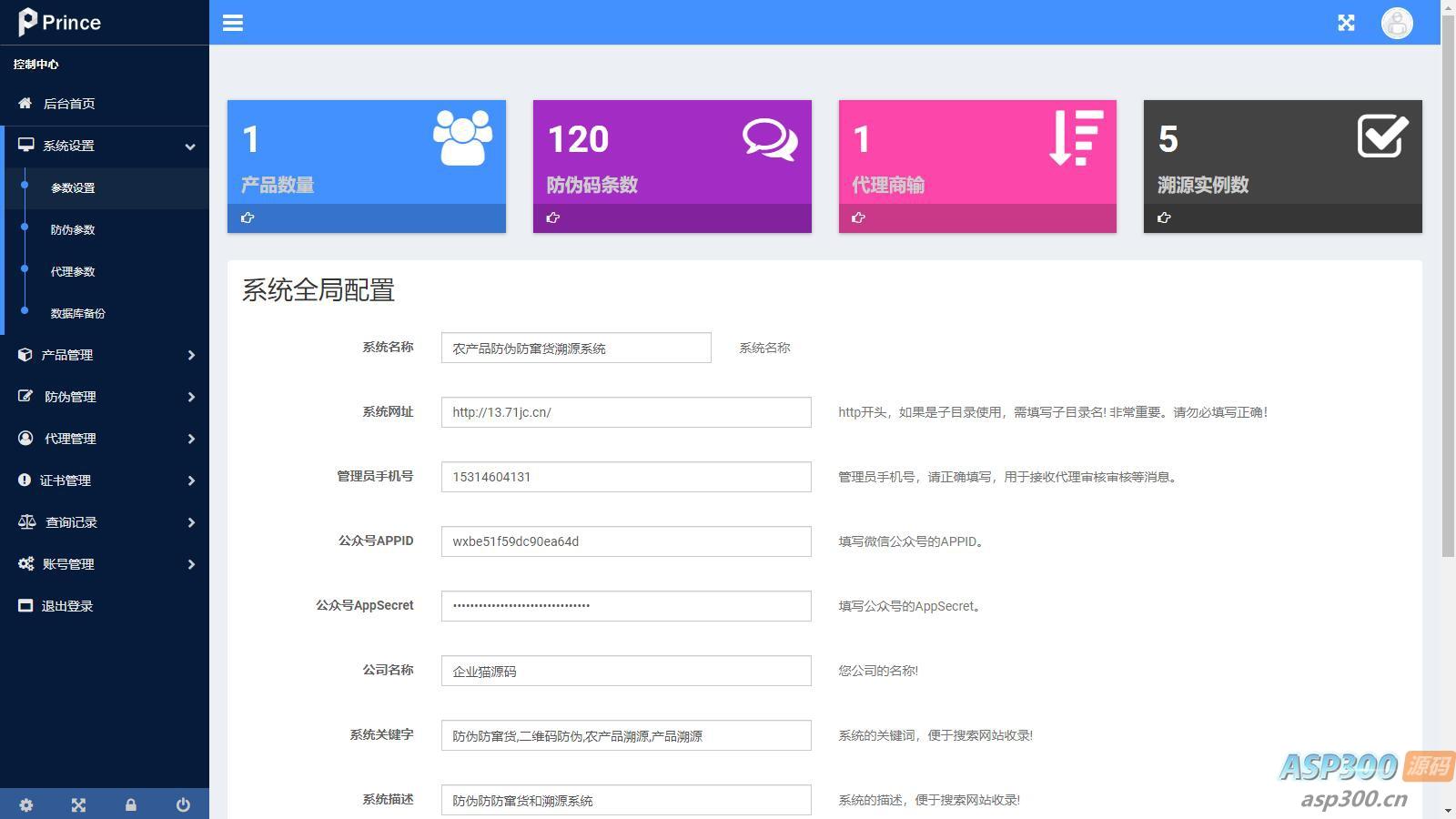The width and height of the screenshot is (1456, 819).
Task: Click the power icon in sidebar footer
Action: point(183,804)
